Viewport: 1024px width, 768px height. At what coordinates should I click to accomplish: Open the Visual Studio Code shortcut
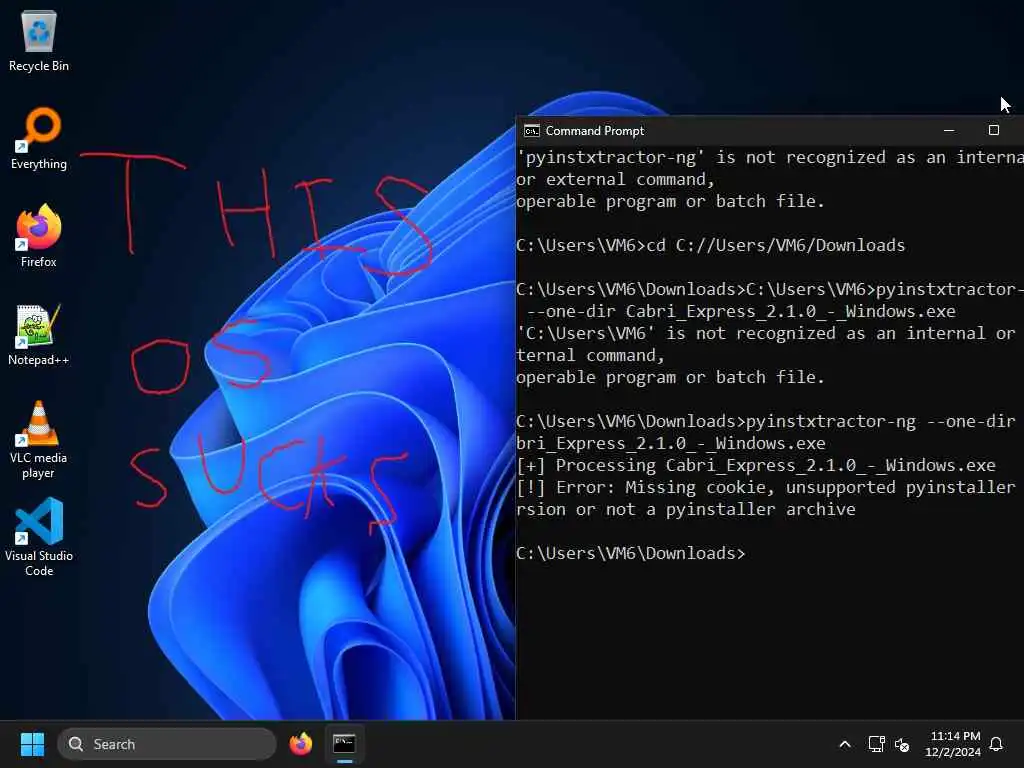[x=39, y=537]
